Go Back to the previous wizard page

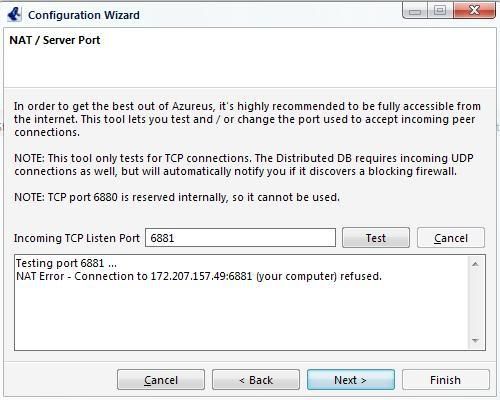[256, 380]
